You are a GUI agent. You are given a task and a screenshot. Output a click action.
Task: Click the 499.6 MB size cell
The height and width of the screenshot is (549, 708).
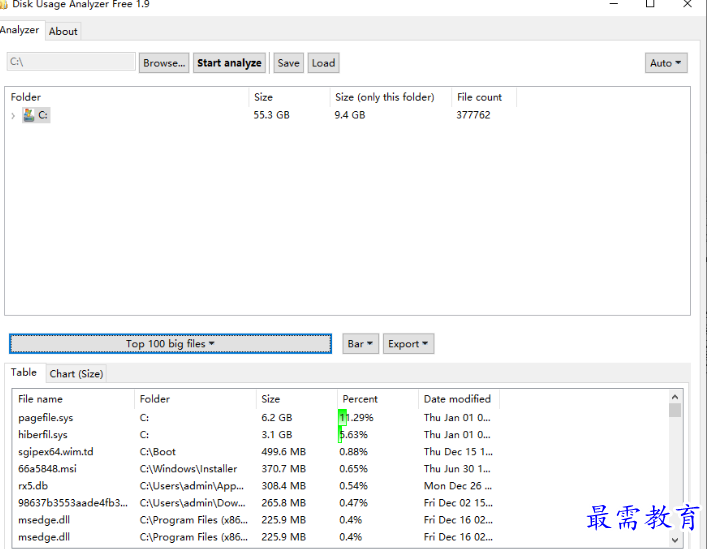(284, 452)
